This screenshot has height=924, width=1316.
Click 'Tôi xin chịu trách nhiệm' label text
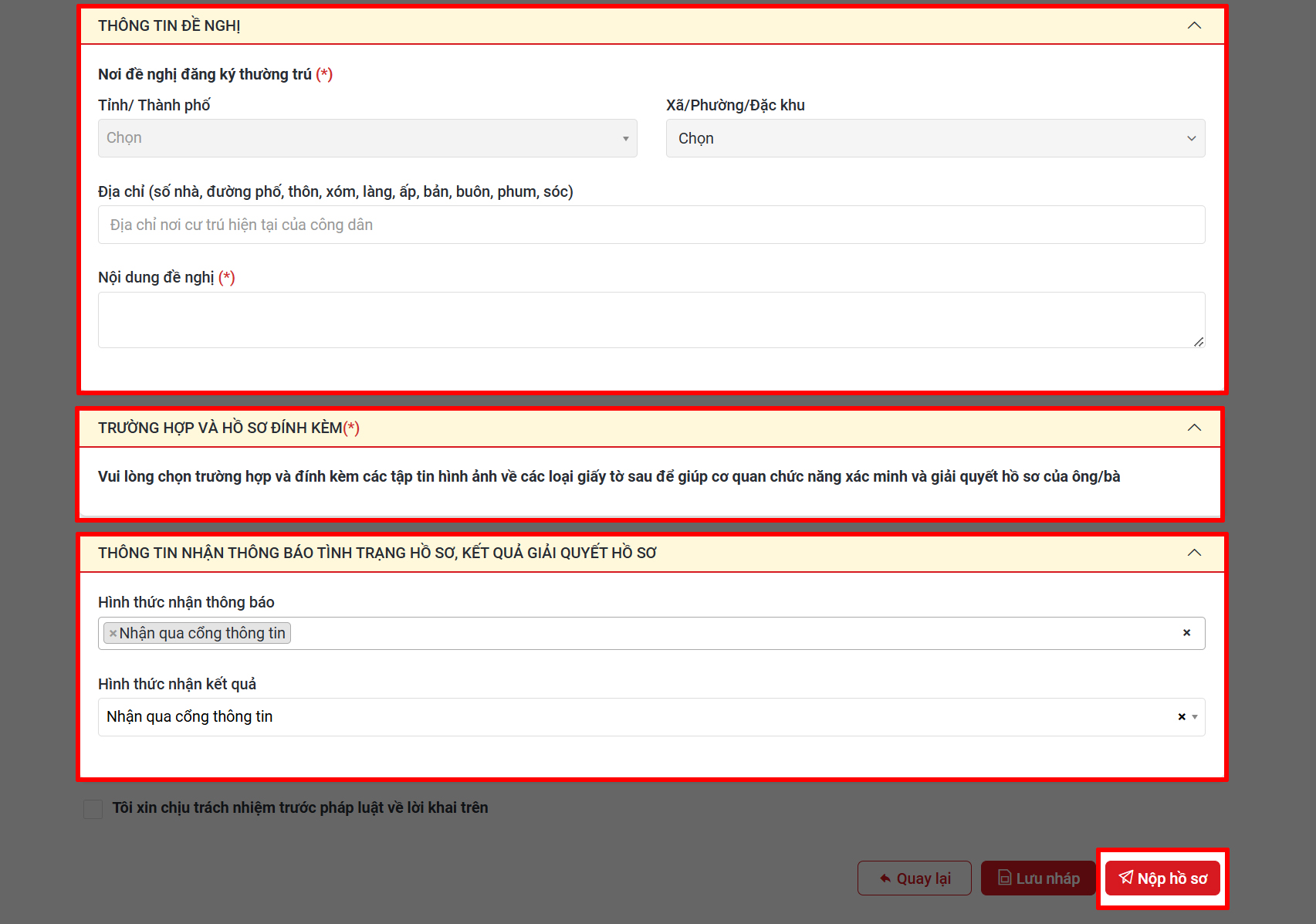point(299,807)
